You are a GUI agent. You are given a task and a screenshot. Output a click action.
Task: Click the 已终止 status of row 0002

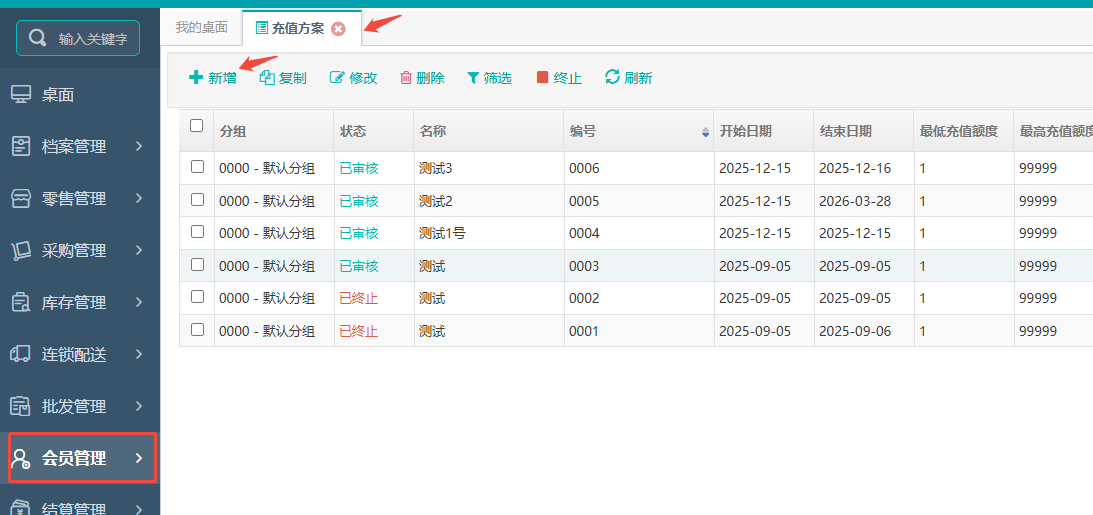click(359, 298)
